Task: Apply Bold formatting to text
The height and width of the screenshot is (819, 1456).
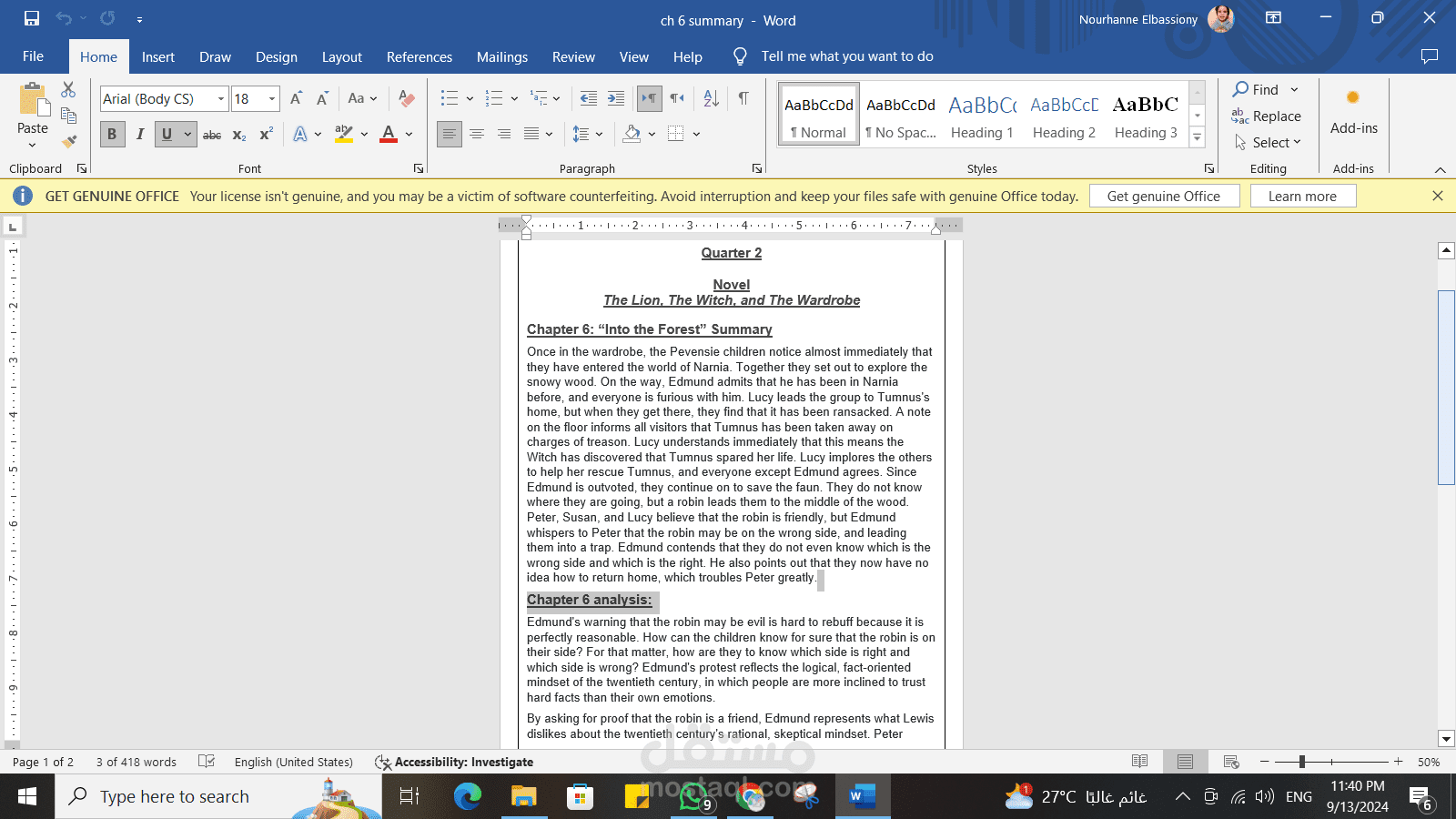Action: click(112, 134)
